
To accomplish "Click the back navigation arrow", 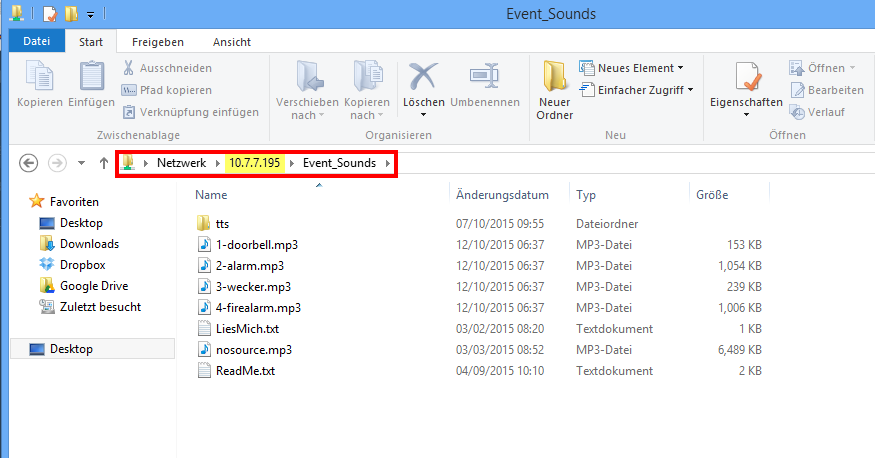I will click(x=29, y=163).
